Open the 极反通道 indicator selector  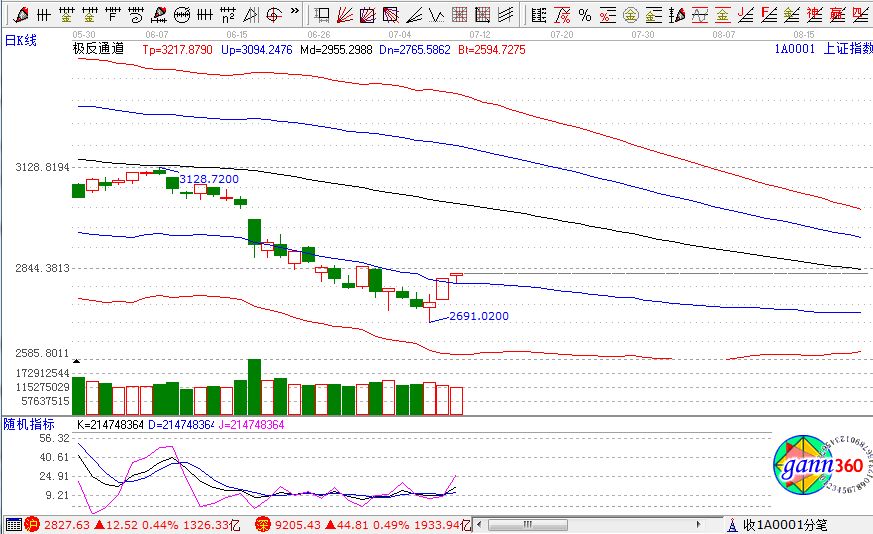tap(98, 48)
